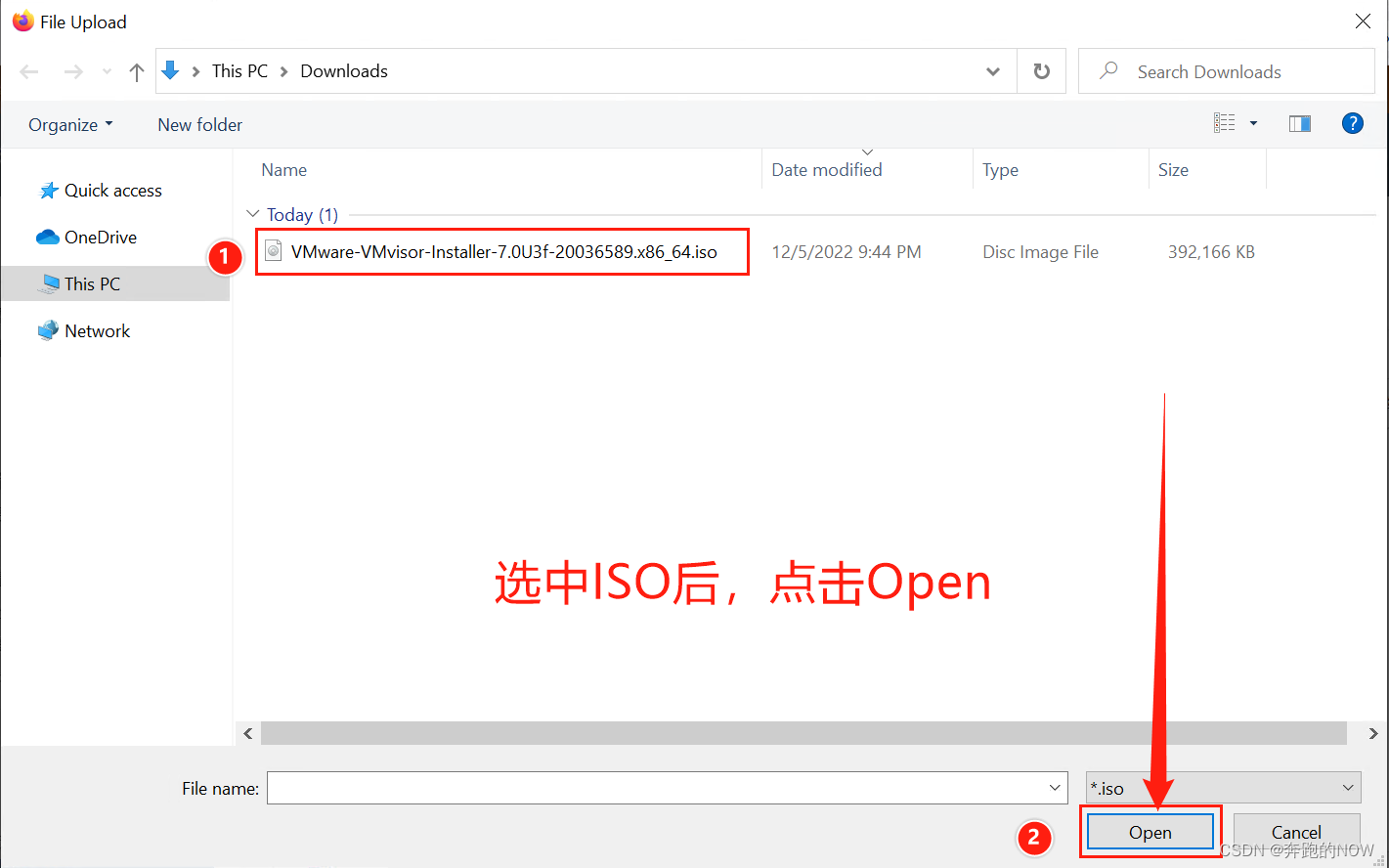
Task: Click the Firefox icon in title bar
Action: tap(22, 21)
